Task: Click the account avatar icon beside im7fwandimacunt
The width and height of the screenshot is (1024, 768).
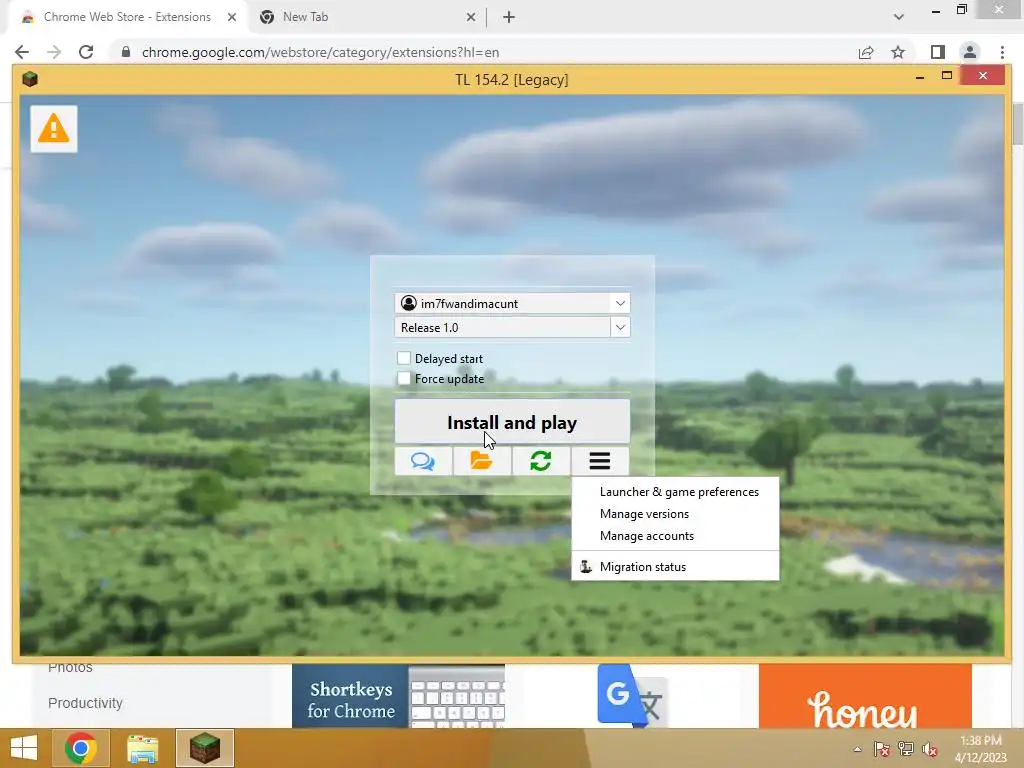Action: [x=409, y=303]
